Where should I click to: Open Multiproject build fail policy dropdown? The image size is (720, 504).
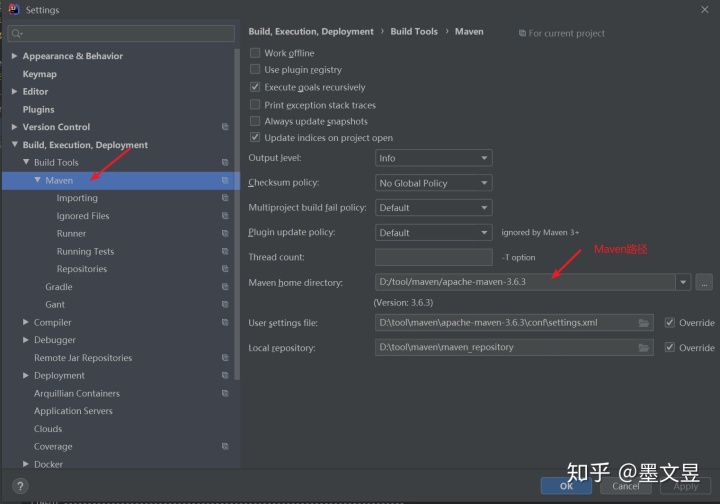[x=433, y=207]
